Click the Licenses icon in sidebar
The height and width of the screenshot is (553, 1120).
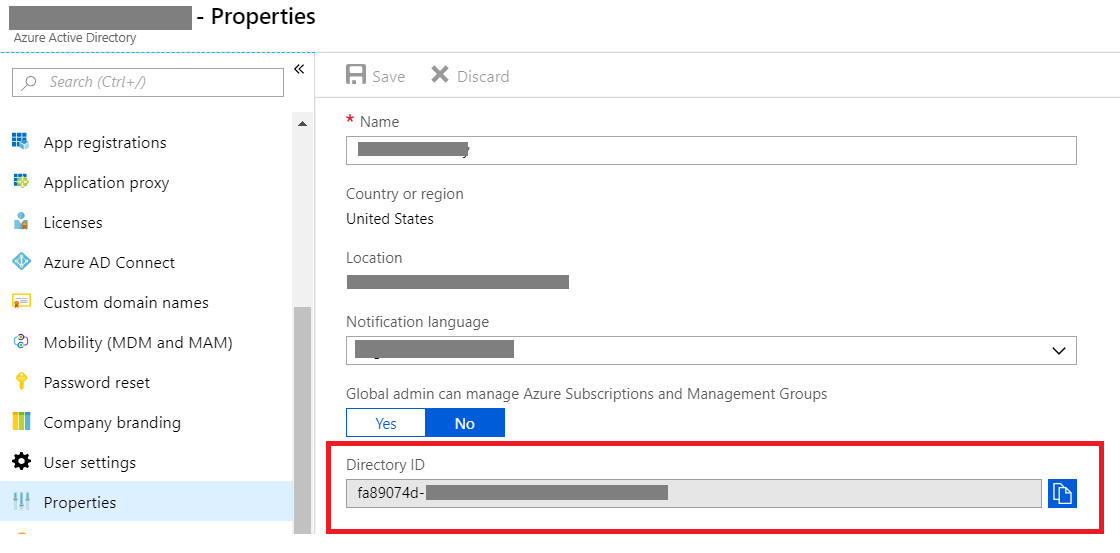[21, 222]
